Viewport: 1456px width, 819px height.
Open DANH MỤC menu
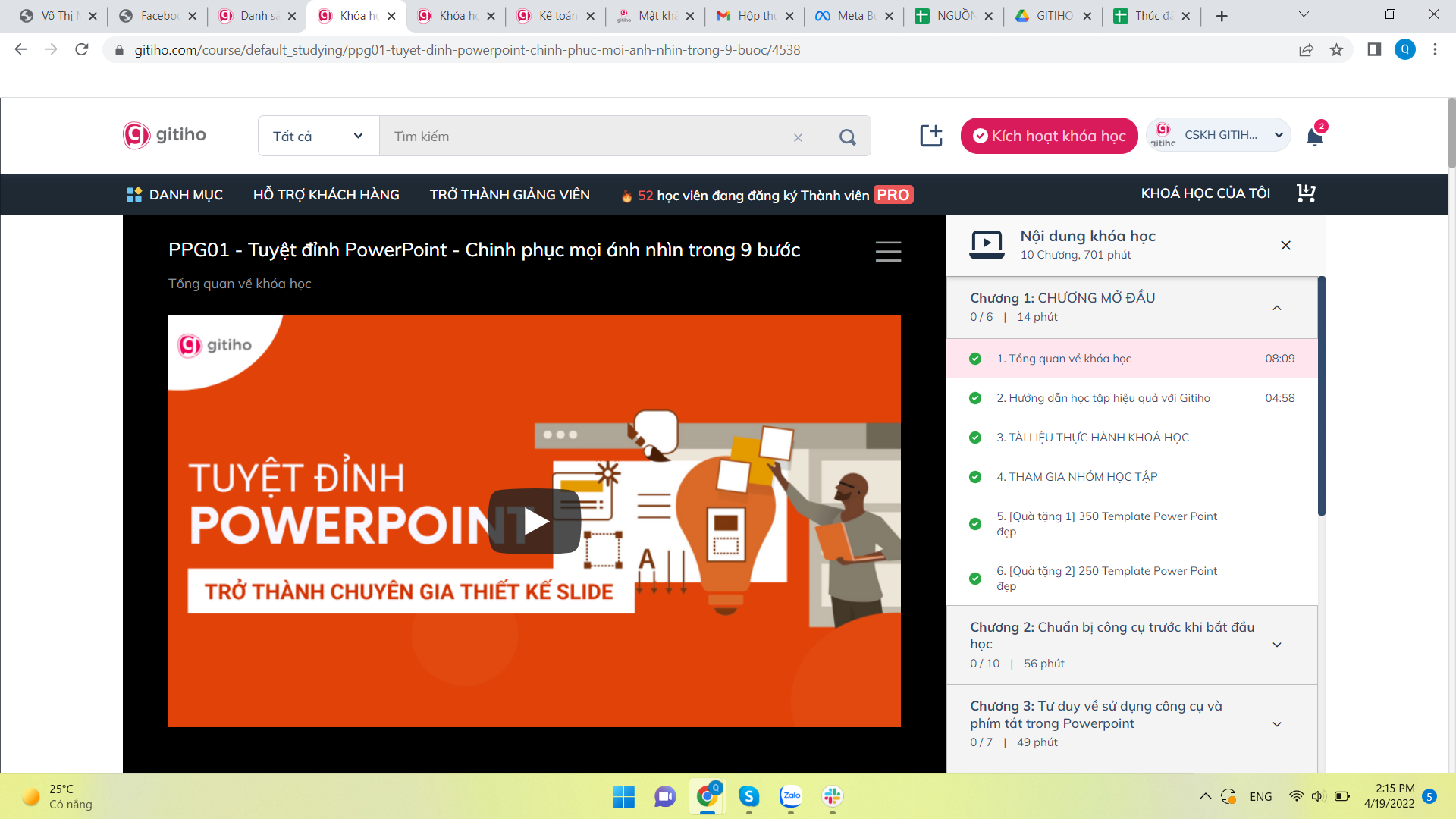coord(174,195)
